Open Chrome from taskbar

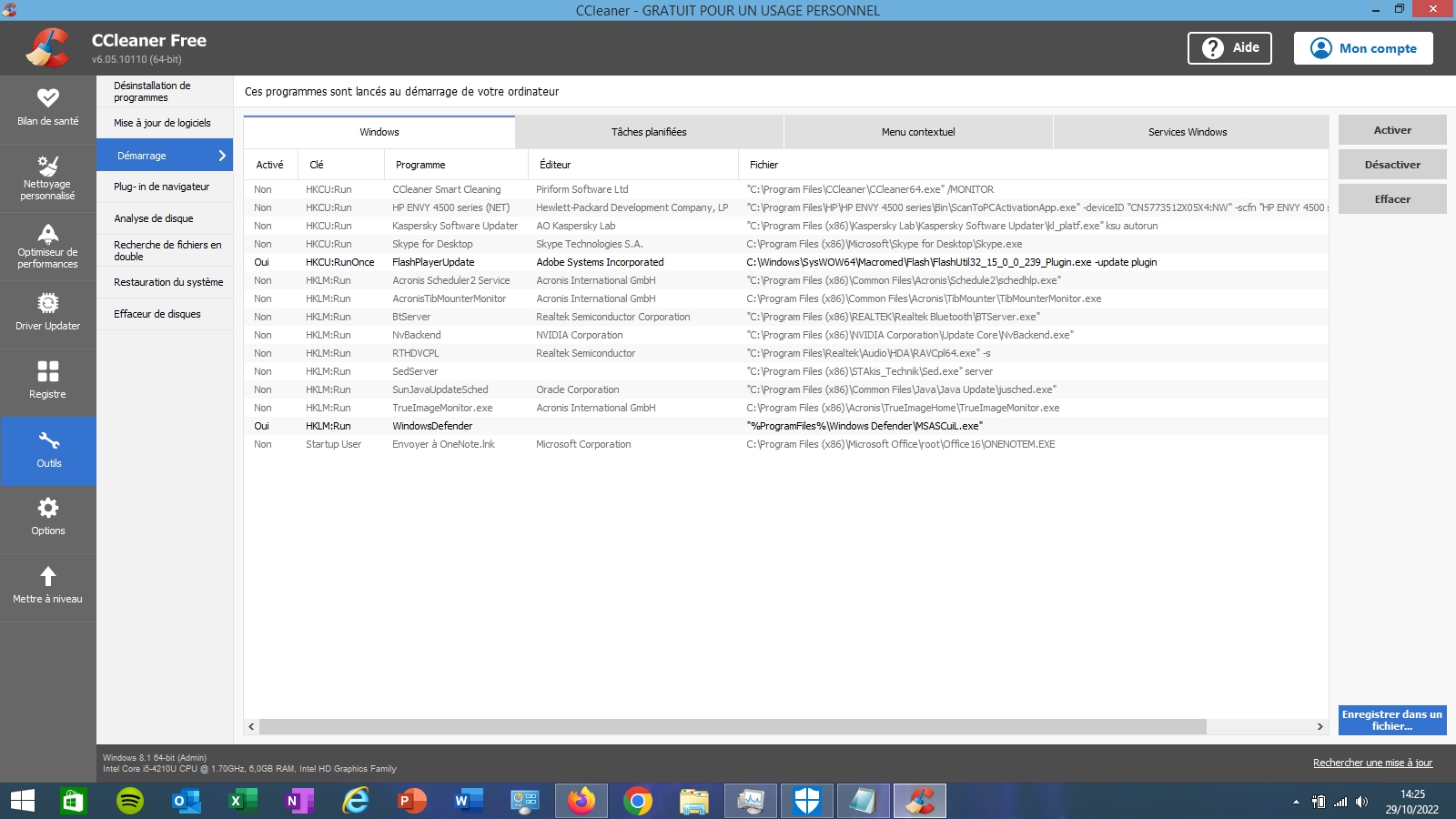638,801
